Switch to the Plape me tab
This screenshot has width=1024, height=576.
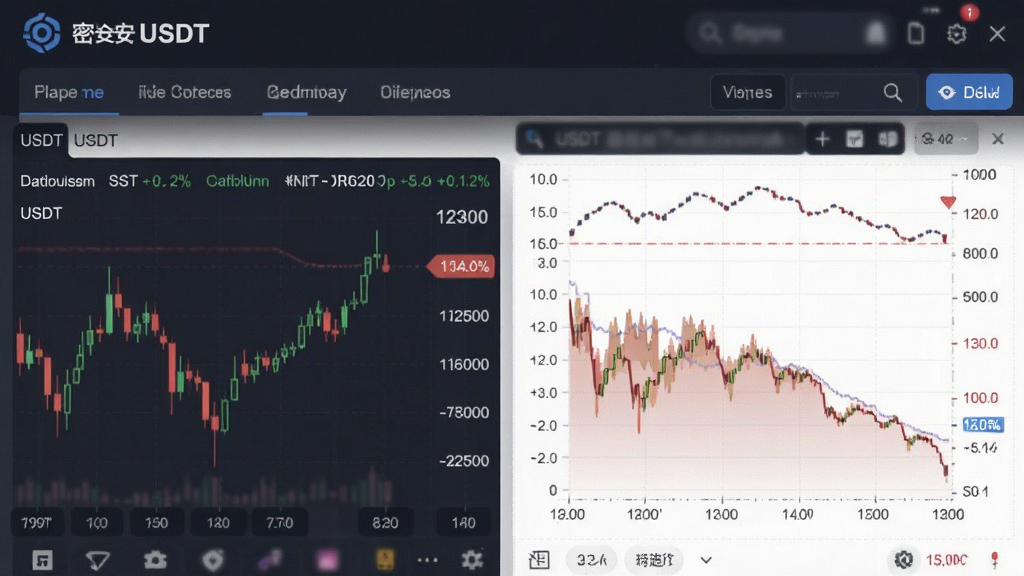coord(69,92)
